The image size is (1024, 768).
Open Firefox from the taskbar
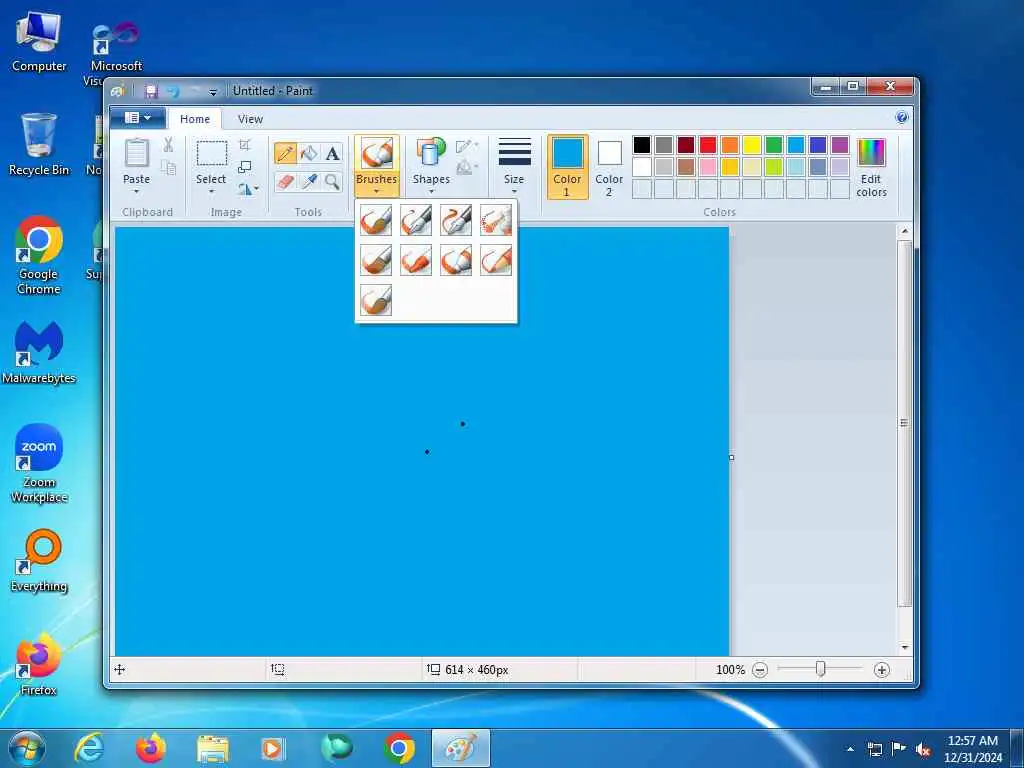click(x=150, y=748)
